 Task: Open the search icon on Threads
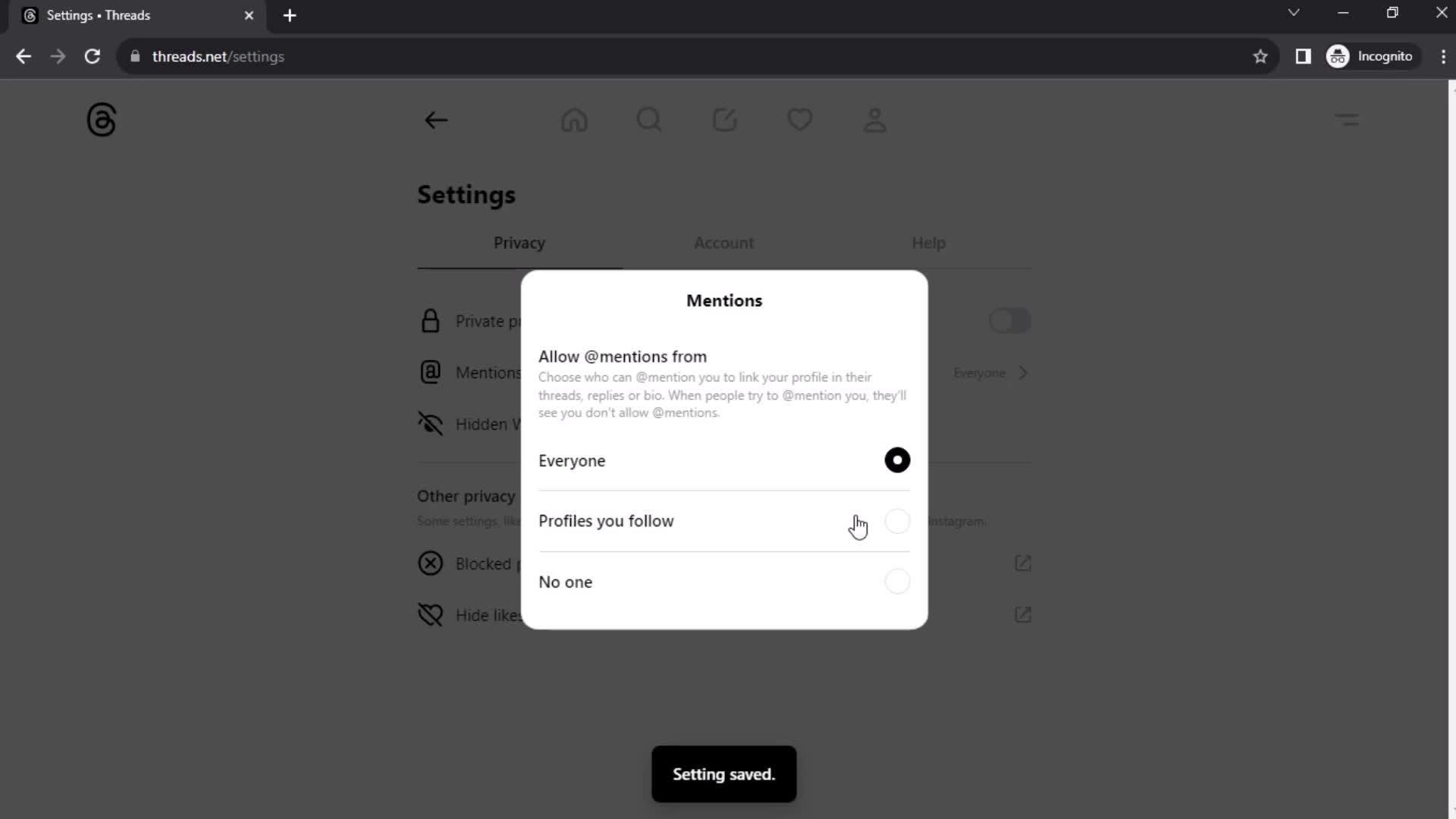pos(649,120)
